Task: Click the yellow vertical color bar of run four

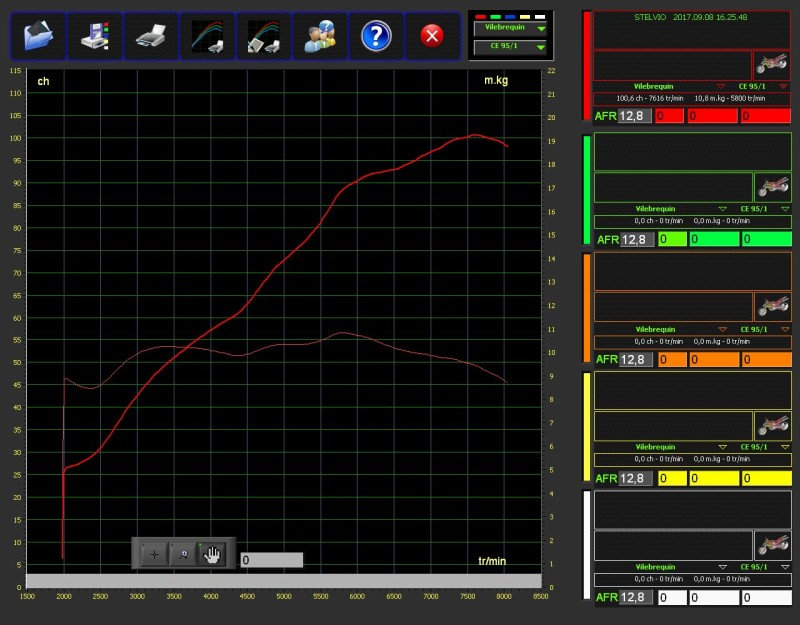Action: click(587, 427)
